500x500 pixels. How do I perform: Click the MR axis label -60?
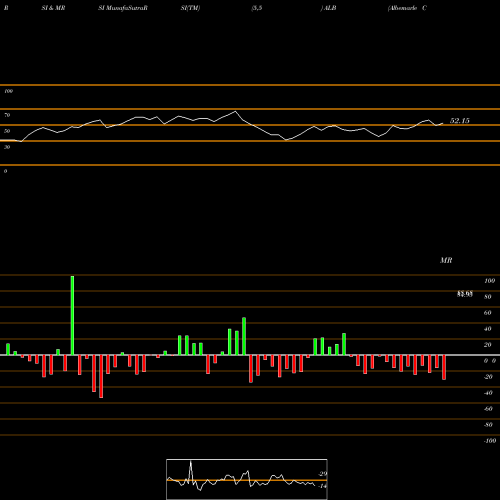pyautogui.click(x=488, y=409)
